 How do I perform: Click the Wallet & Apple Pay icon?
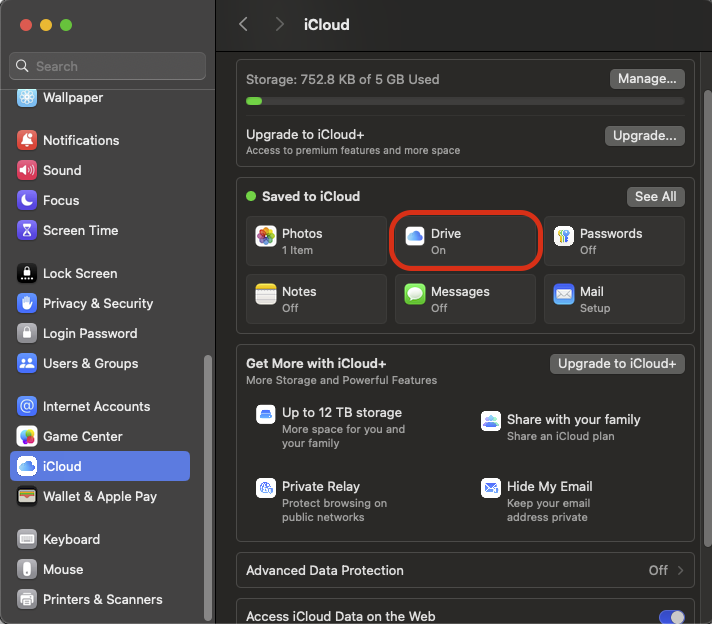click(x=27, y=496)
